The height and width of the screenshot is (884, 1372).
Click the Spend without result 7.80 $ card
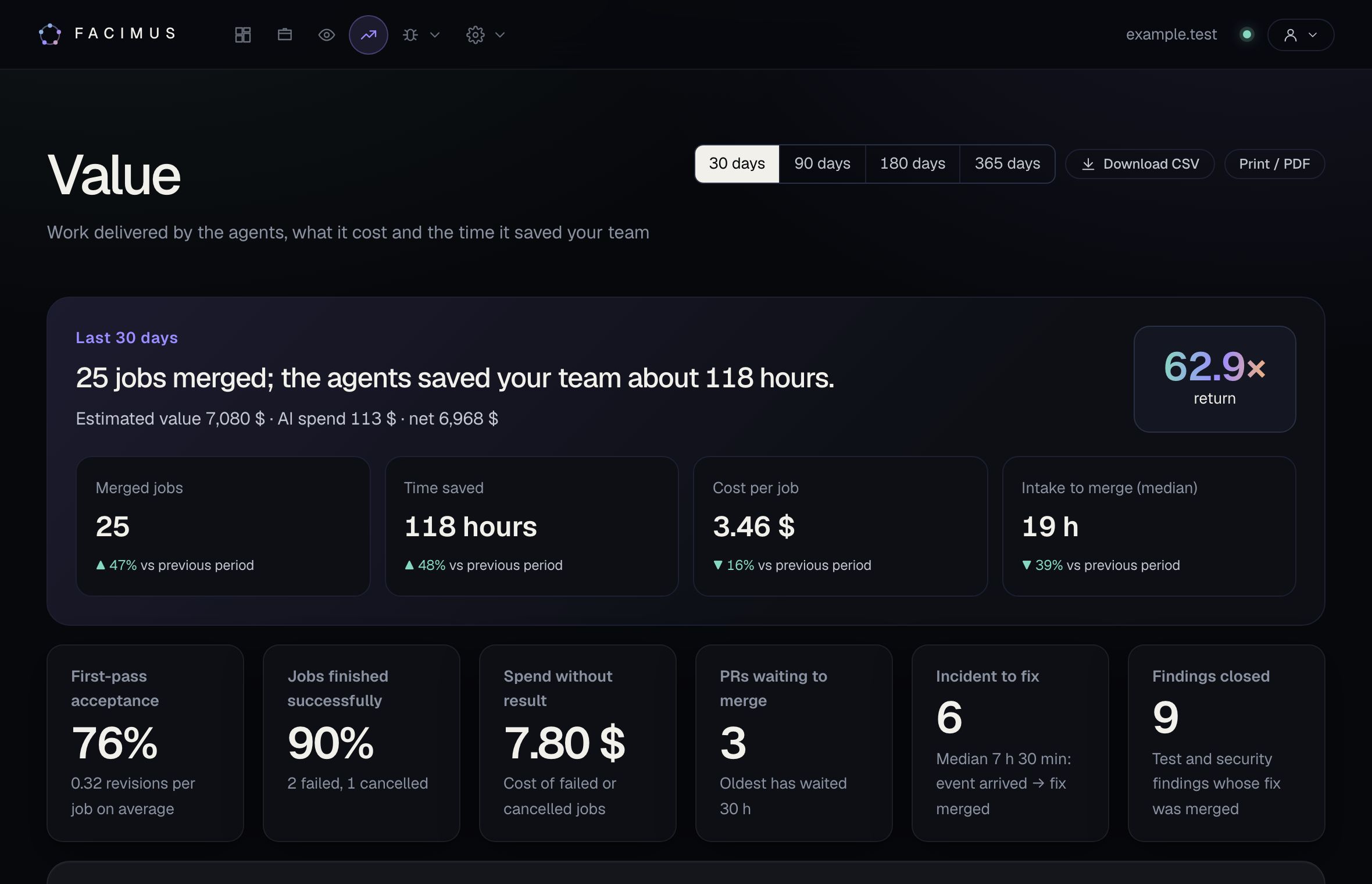click(x=578, y=743)
